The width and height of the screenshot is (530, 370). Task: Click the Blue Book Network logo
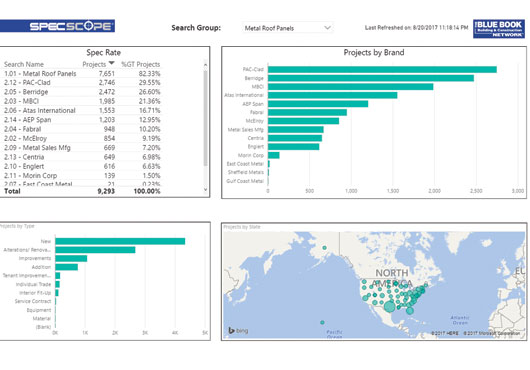tap(499, 29)
